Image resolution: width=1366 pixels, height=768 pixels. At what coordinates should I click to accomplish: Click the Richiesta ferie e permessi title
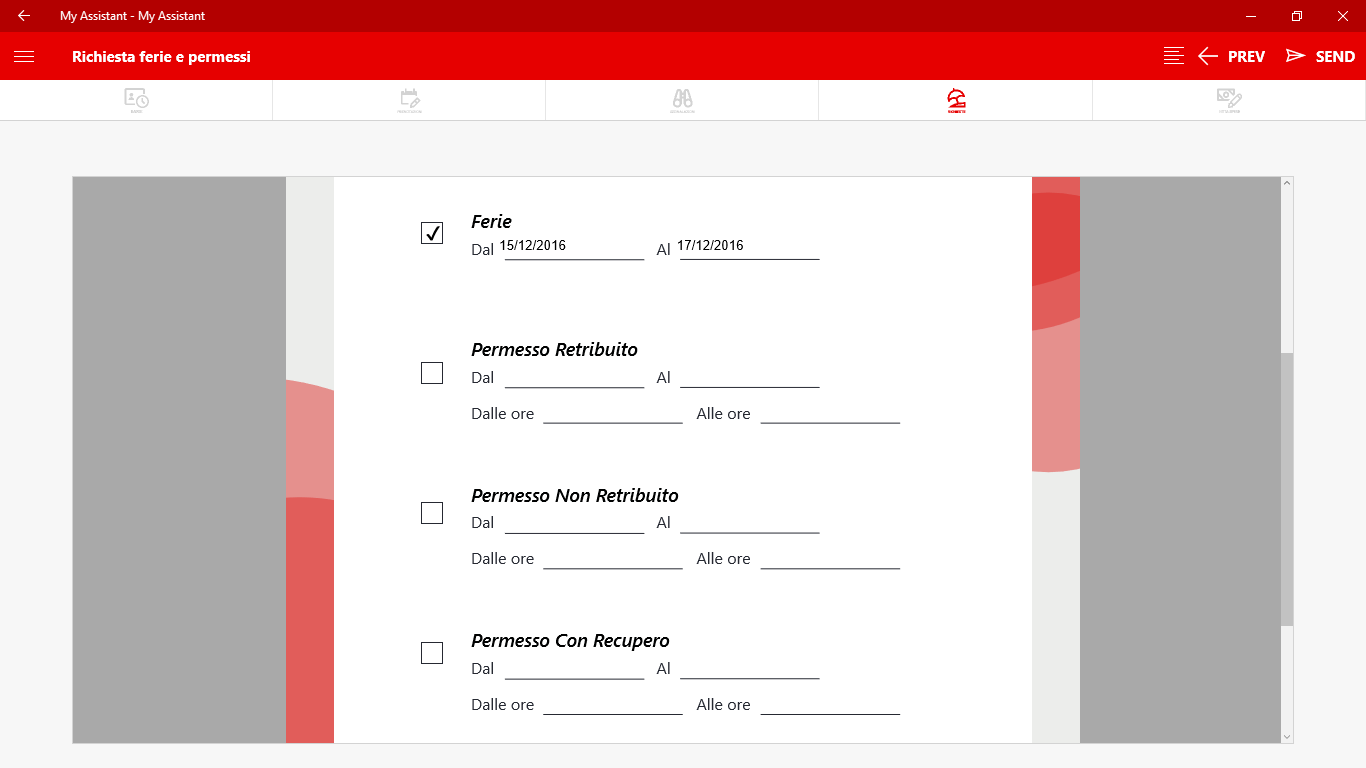(x=161, y=57)
